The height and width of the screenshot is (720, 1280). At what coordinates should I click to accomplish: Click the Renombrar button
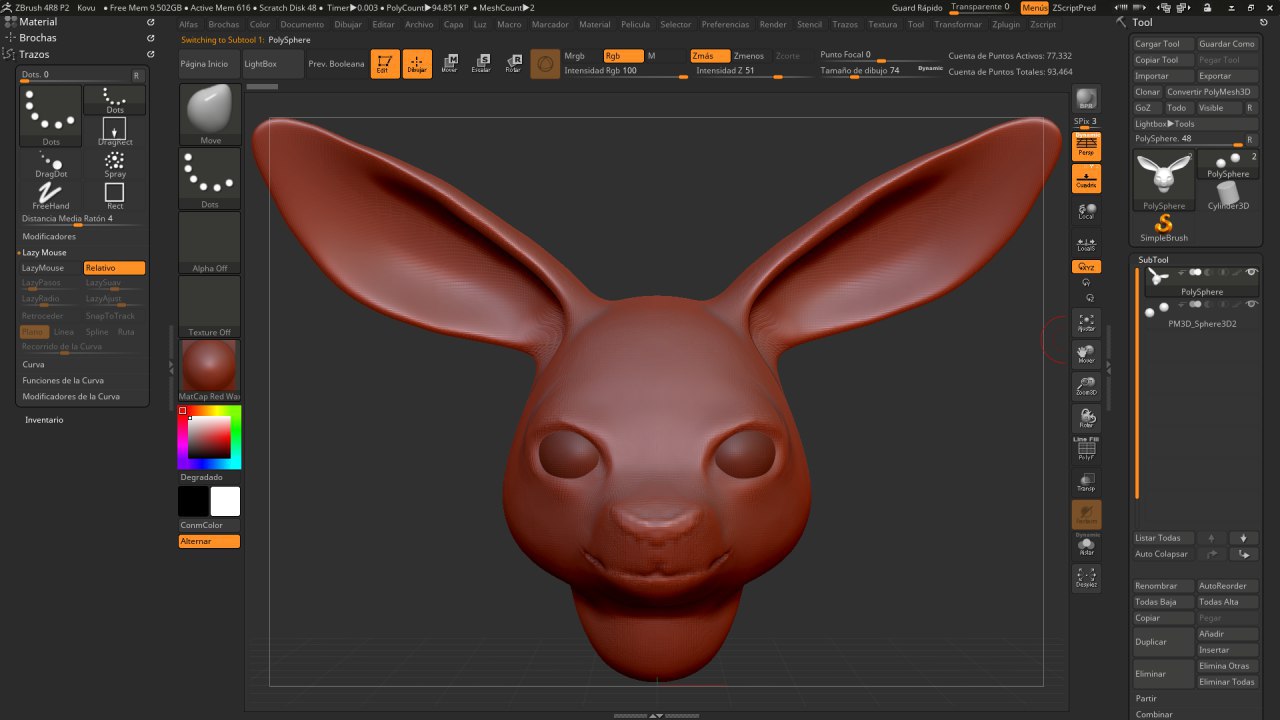click(x=1162, y=586)
